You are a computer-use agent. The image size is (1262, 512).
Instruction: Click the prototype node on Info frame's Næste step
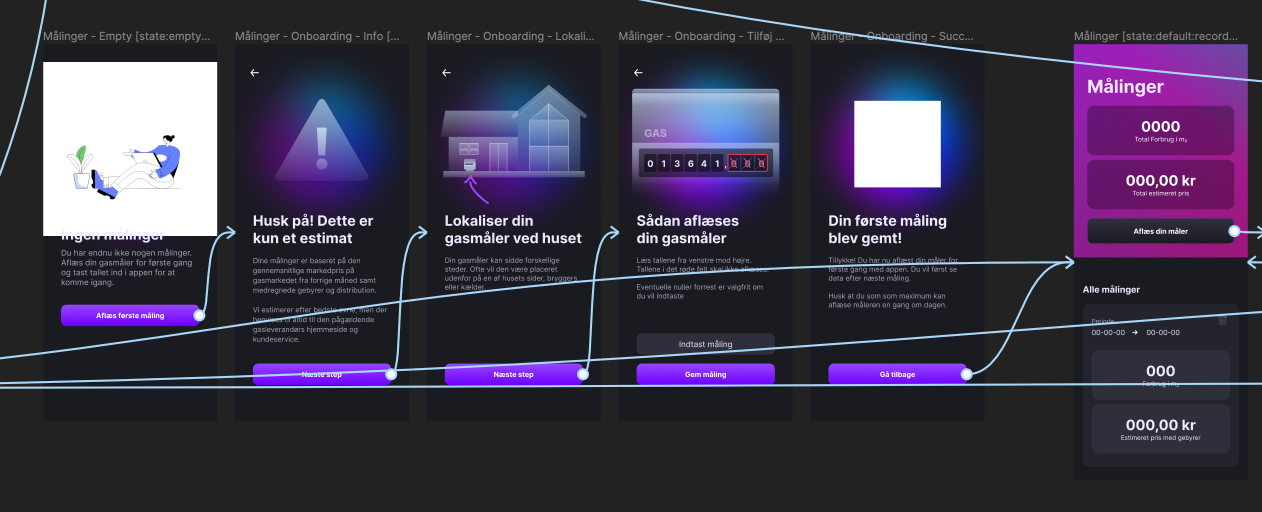tap(391, 374)
